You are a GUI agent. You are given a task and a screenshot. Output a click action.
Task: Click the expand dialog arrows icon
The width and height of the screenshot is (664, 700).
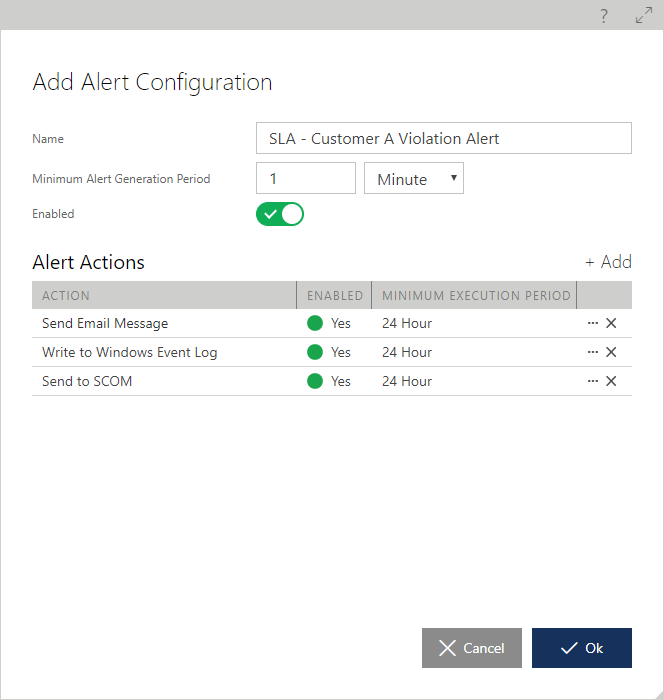click(x=643, y=15)
